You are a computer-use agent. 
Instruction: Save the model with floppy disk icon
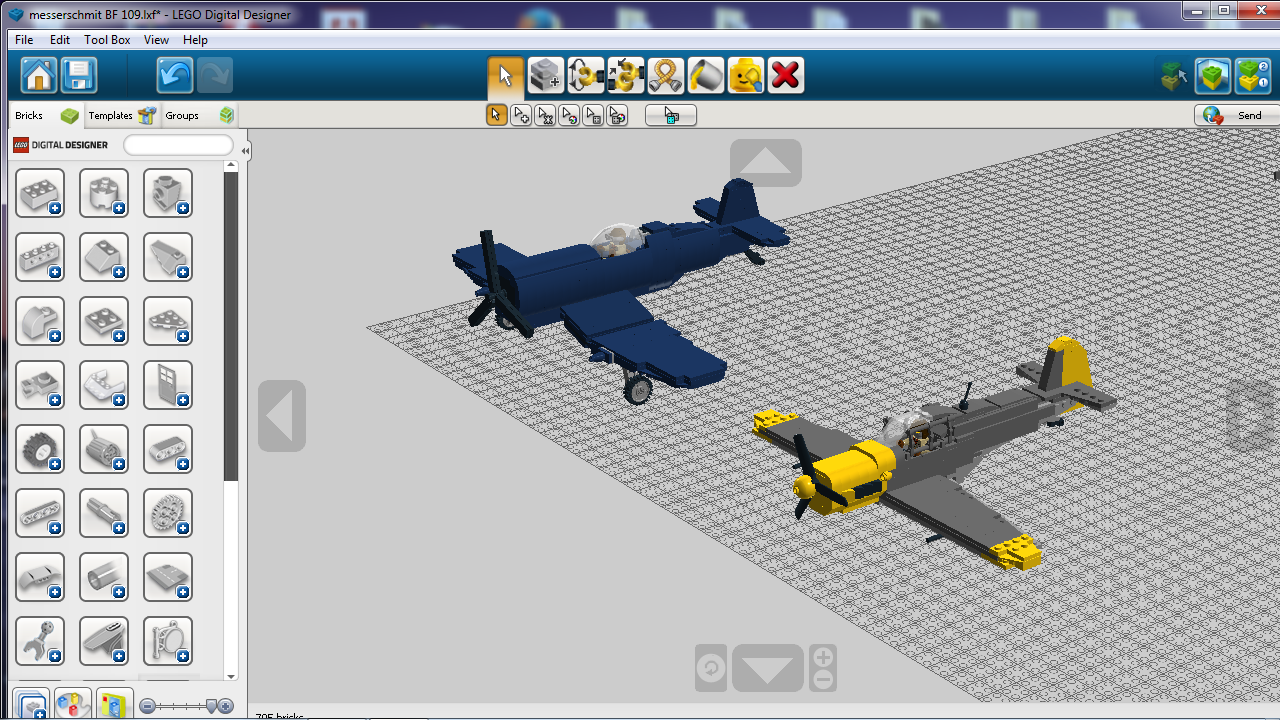[79, 76]
